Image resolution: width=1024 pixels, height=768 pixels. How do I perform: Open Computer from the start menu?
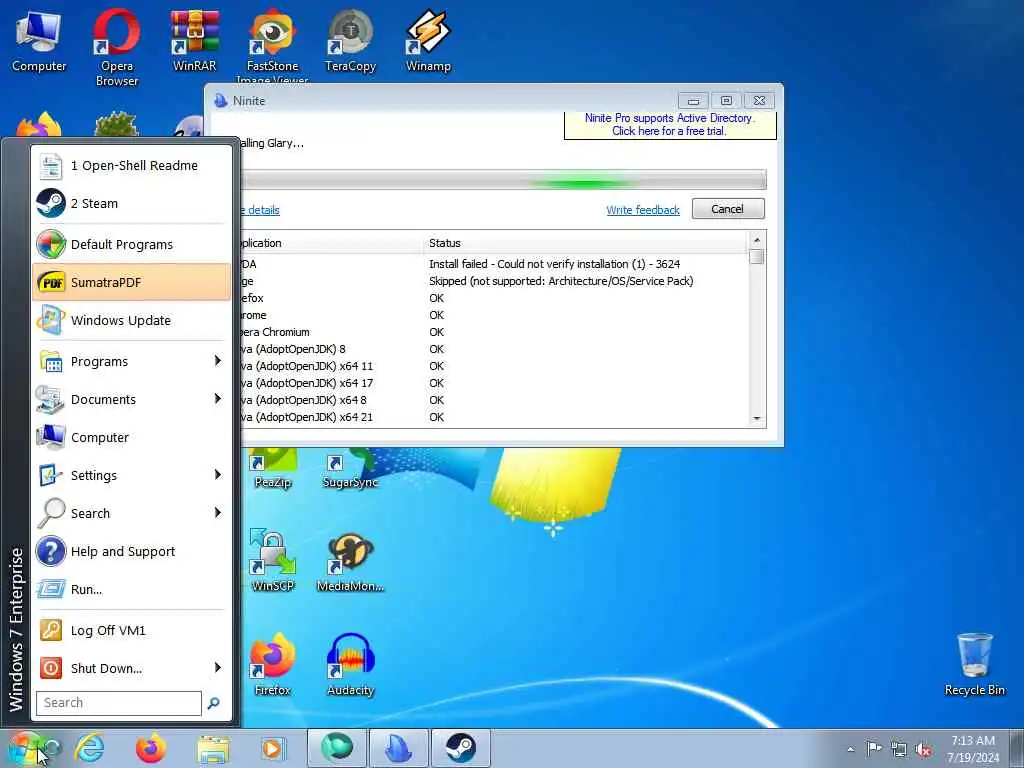131,438
